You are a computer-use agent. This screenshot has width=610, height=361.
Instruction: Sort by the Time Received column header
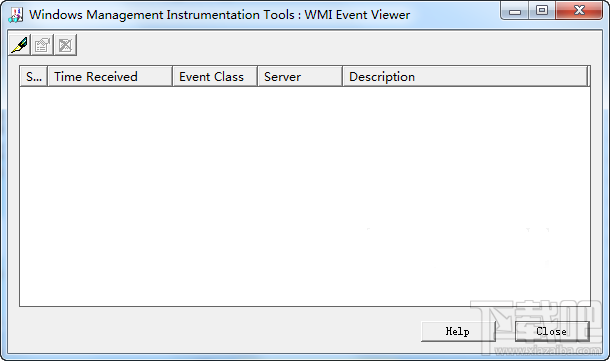(110, 76)
